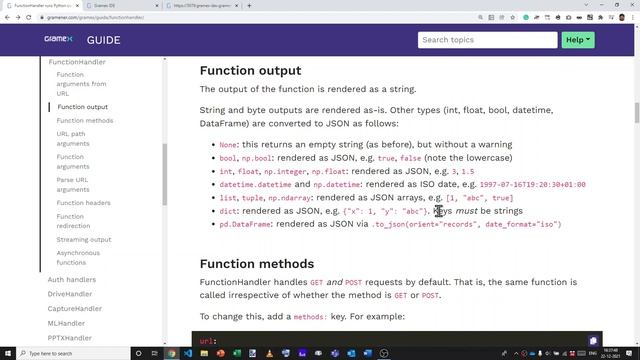Open Chrome's tab search chevron
This screenshot has width=640, height=360.
pos(586,5)
